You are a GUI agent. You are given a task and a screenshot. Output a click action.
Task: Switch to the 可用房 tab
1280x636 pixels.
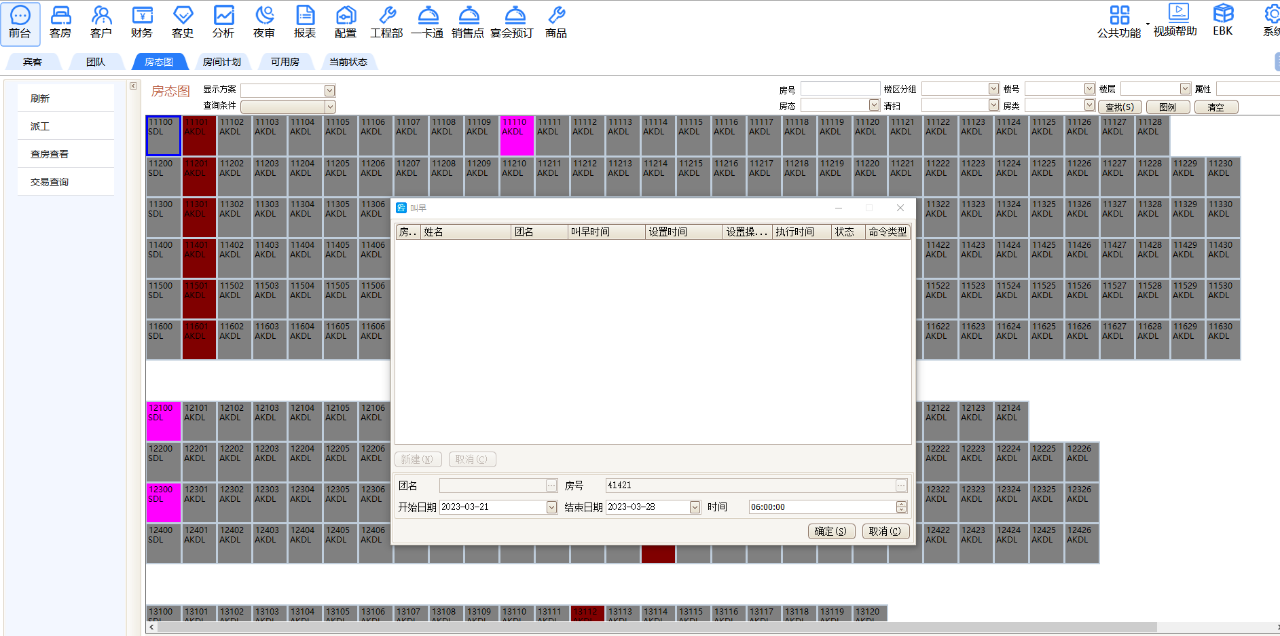click(x=285, y=62)
